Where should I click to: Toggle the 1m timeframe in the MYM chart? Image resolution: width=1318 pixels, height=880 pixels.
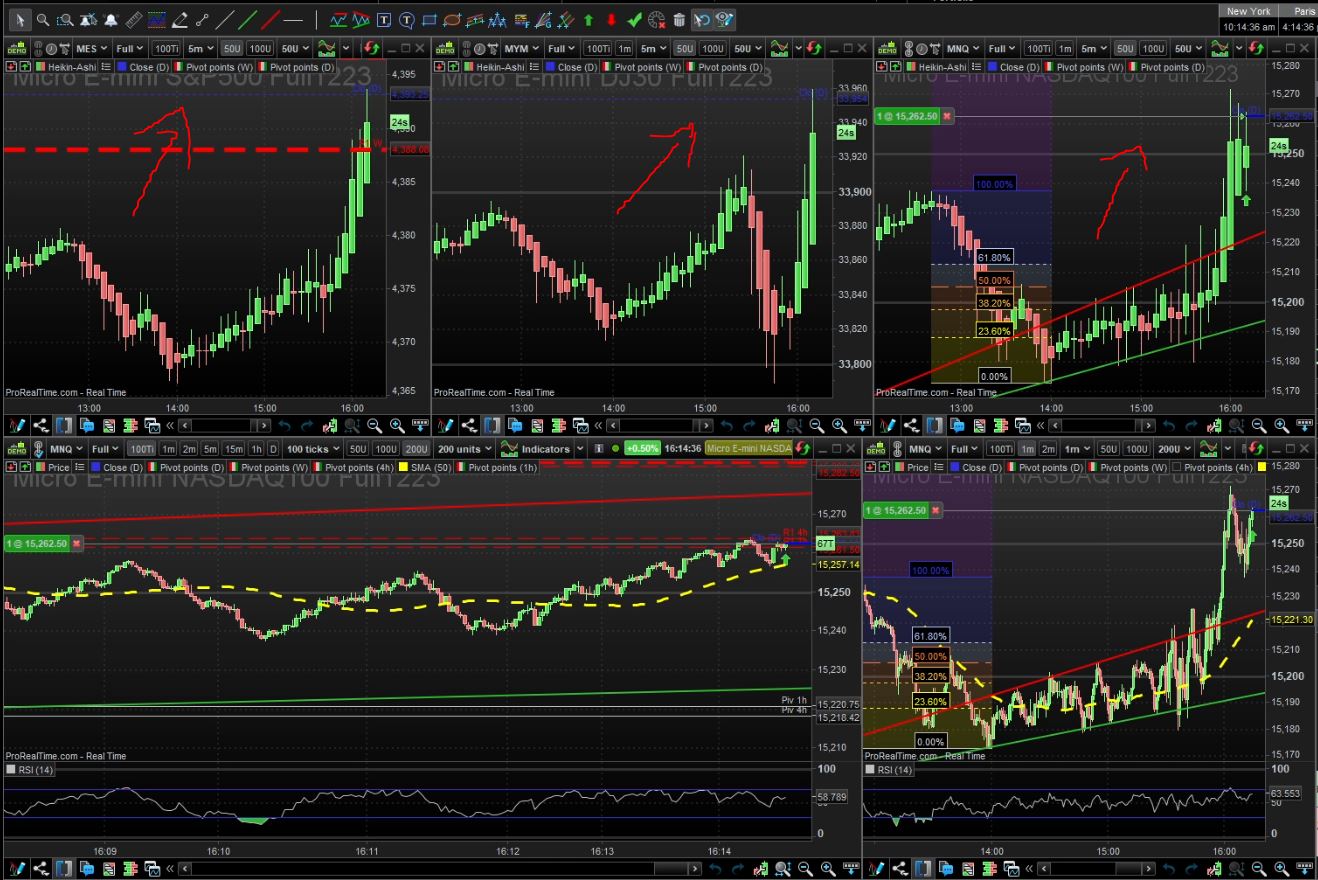click(x=624, y=48)
